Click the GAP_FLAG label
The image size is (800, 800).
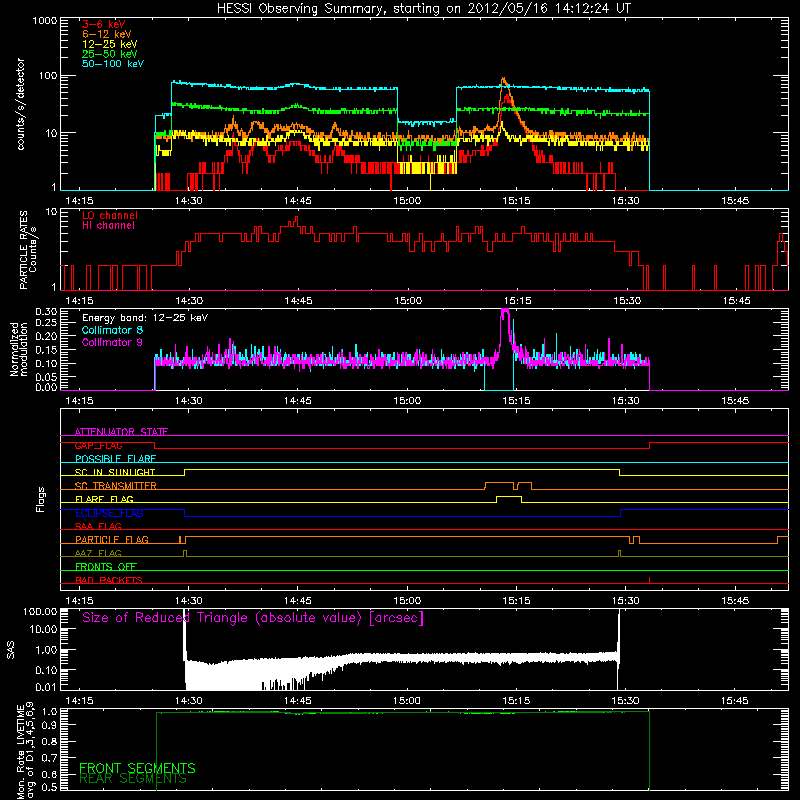98,445
